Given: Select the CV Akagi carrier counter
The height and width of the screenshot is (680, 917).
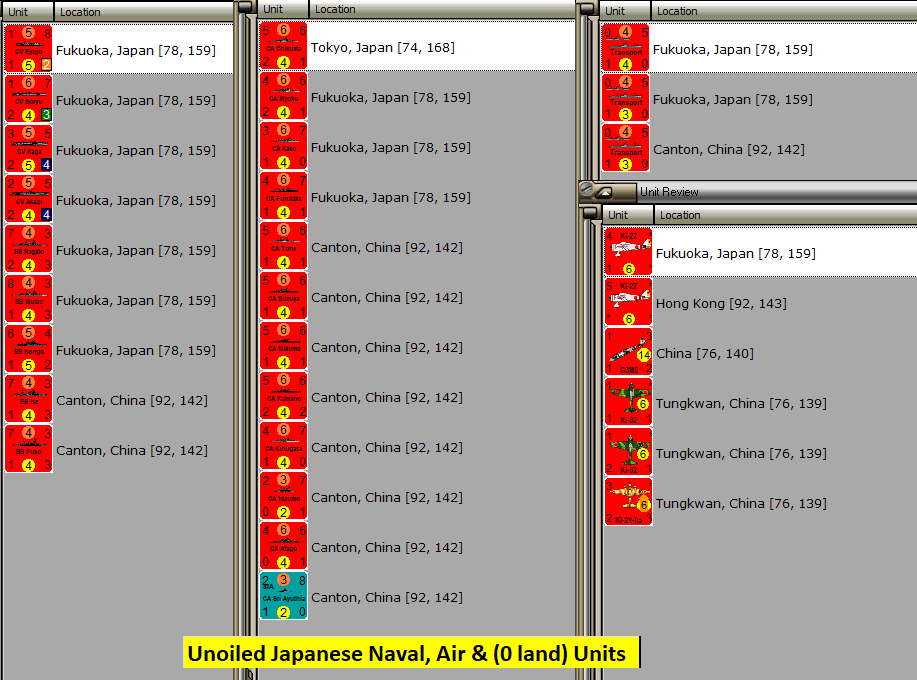Looking at the screenshot, I should (29, 199).
